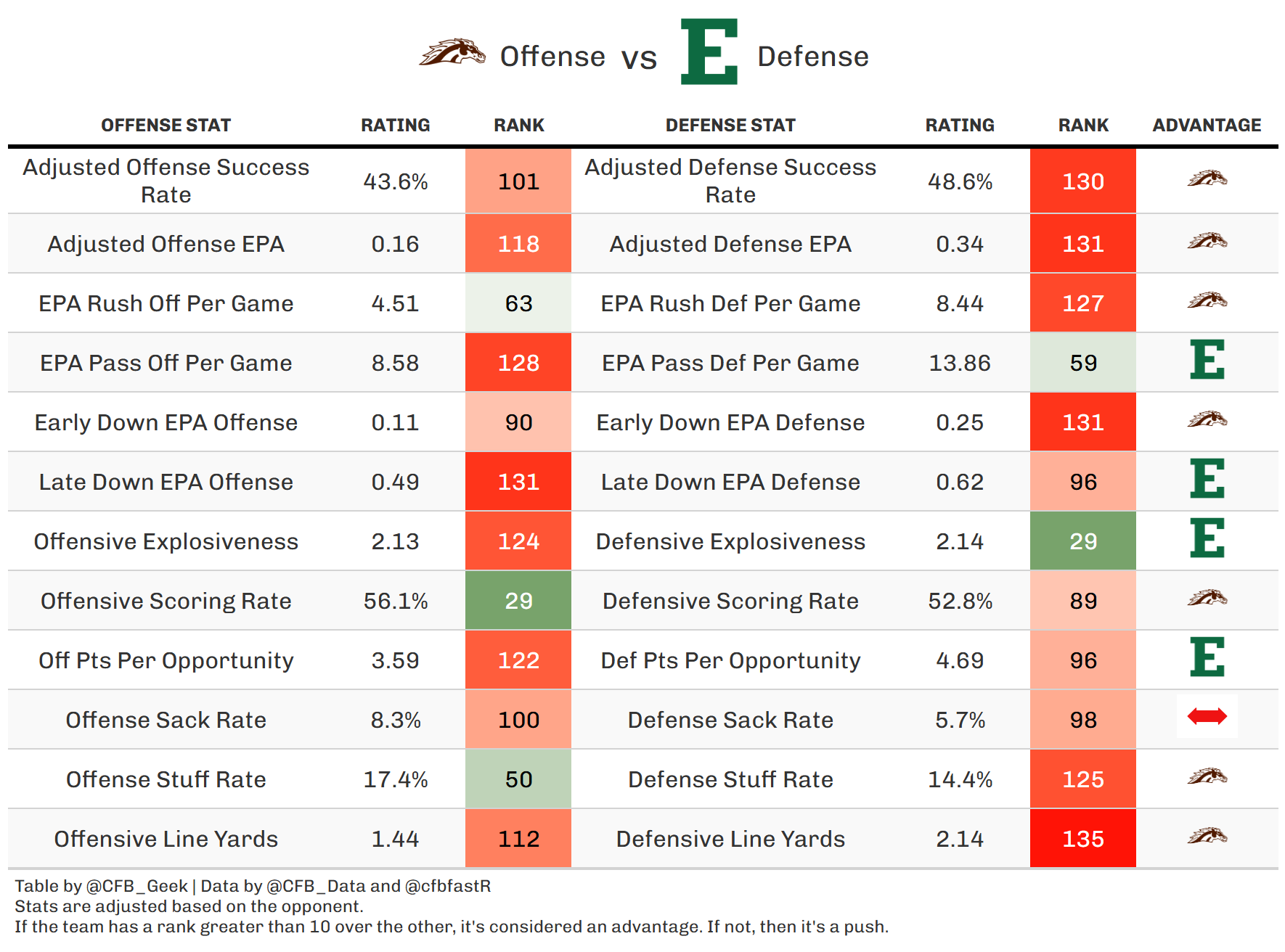Viewport: 1285px width, 952px height.
Task: Click the Bronco advantage icon in Adjusted Success Rate row
Action: click(1207, 178)
